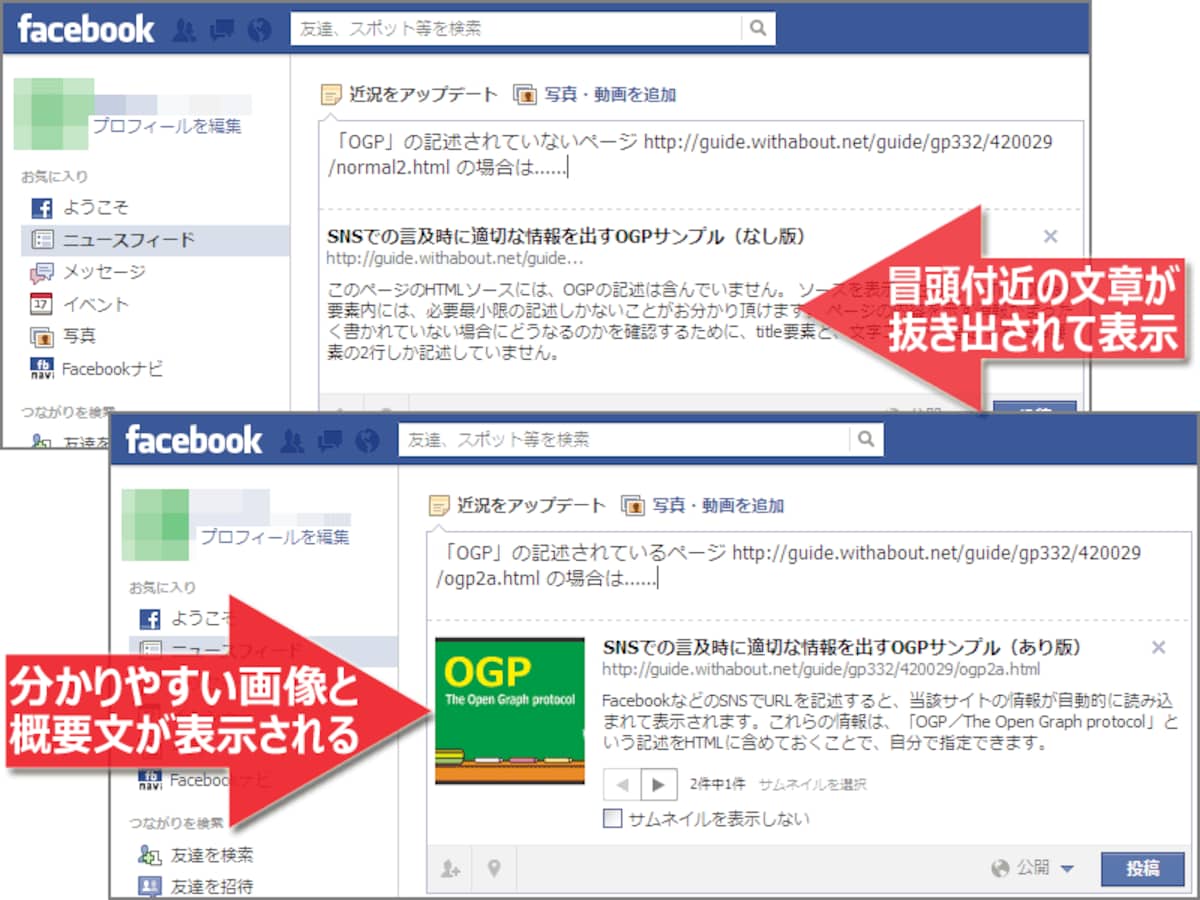The width and height of the screenshot is (1200, 900).
Task: Click the 投稿 post button in front window
Action: pyautogui.click(x=1142, y=869)
